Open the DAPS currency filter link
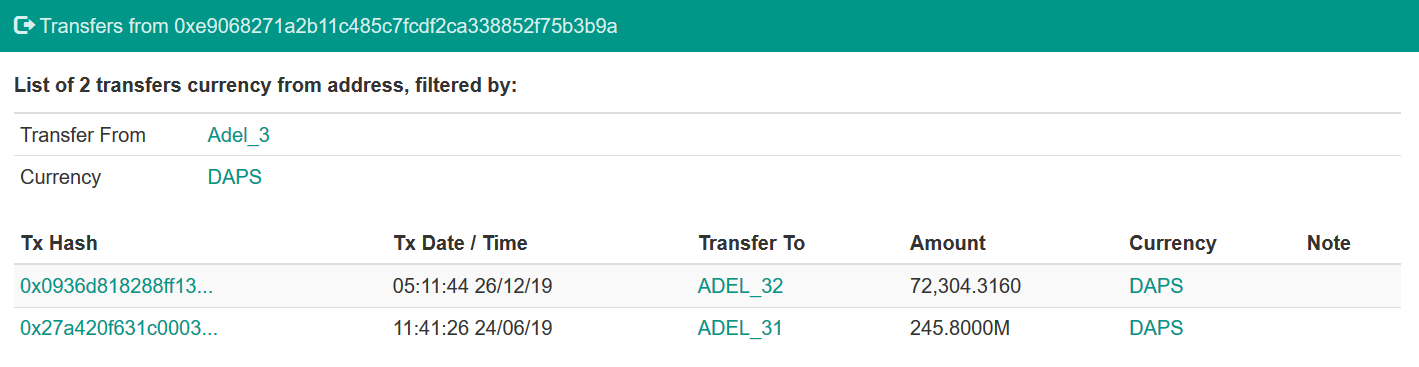 [x=234, y=177]
